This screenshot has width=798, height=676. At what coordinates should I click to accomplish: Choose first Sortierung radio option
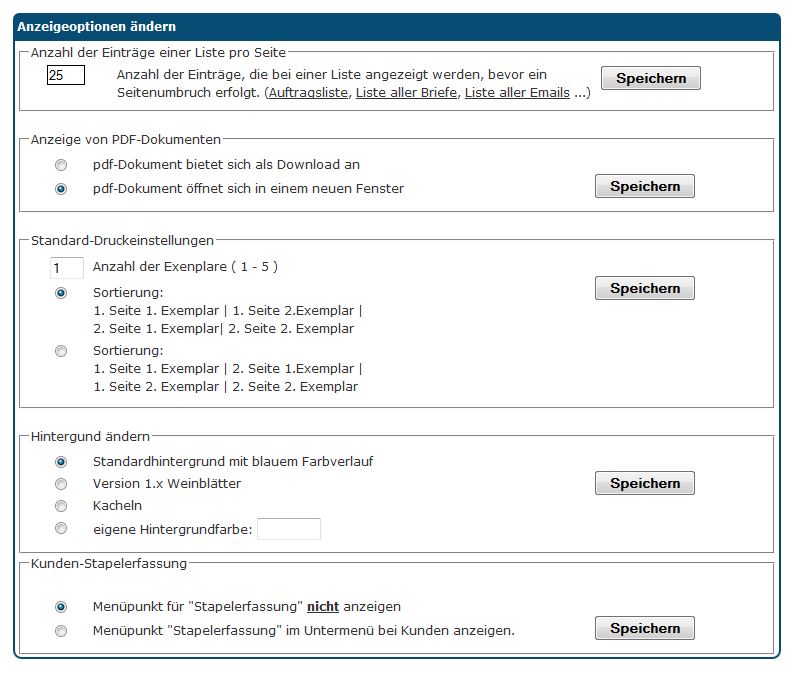pos(61,293)
